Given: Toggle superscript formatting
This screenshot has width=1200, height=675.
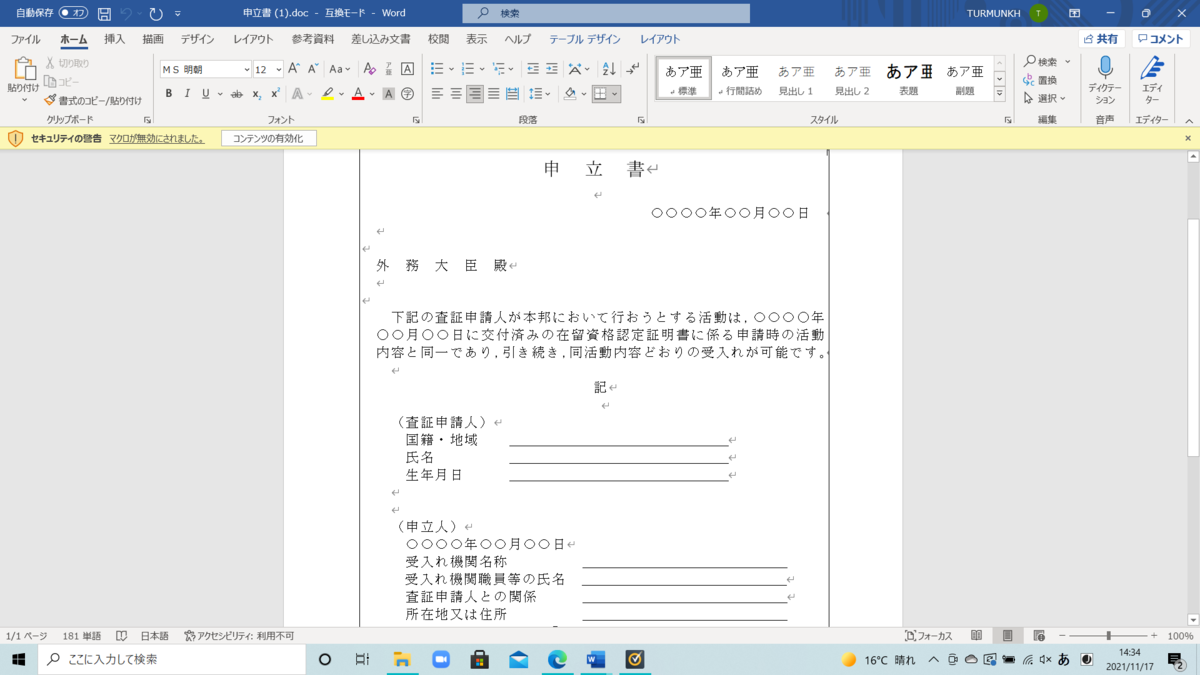Looking at the screenshot, I should tap(275, 94).
